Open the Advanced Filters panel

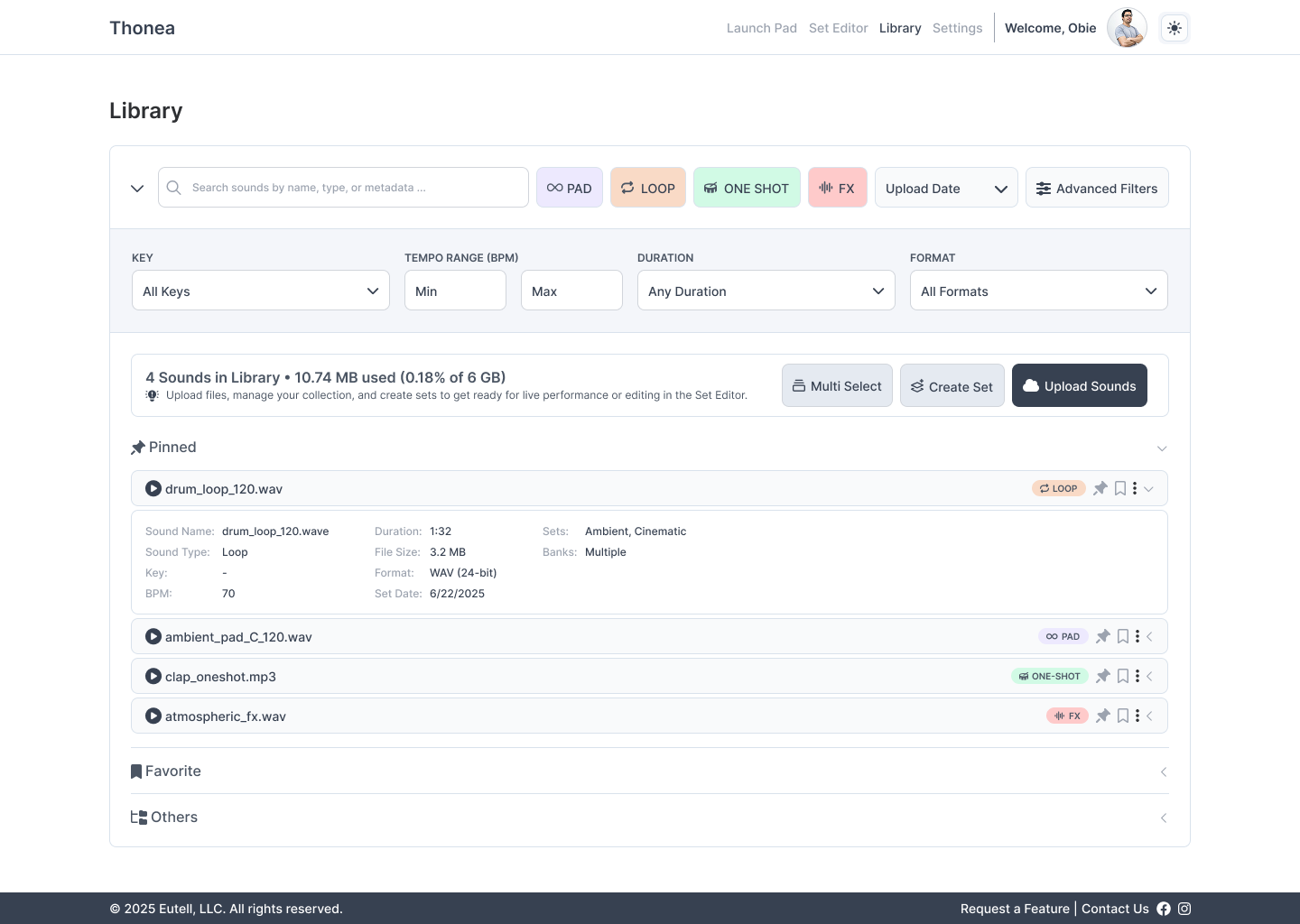[1097, 188]
